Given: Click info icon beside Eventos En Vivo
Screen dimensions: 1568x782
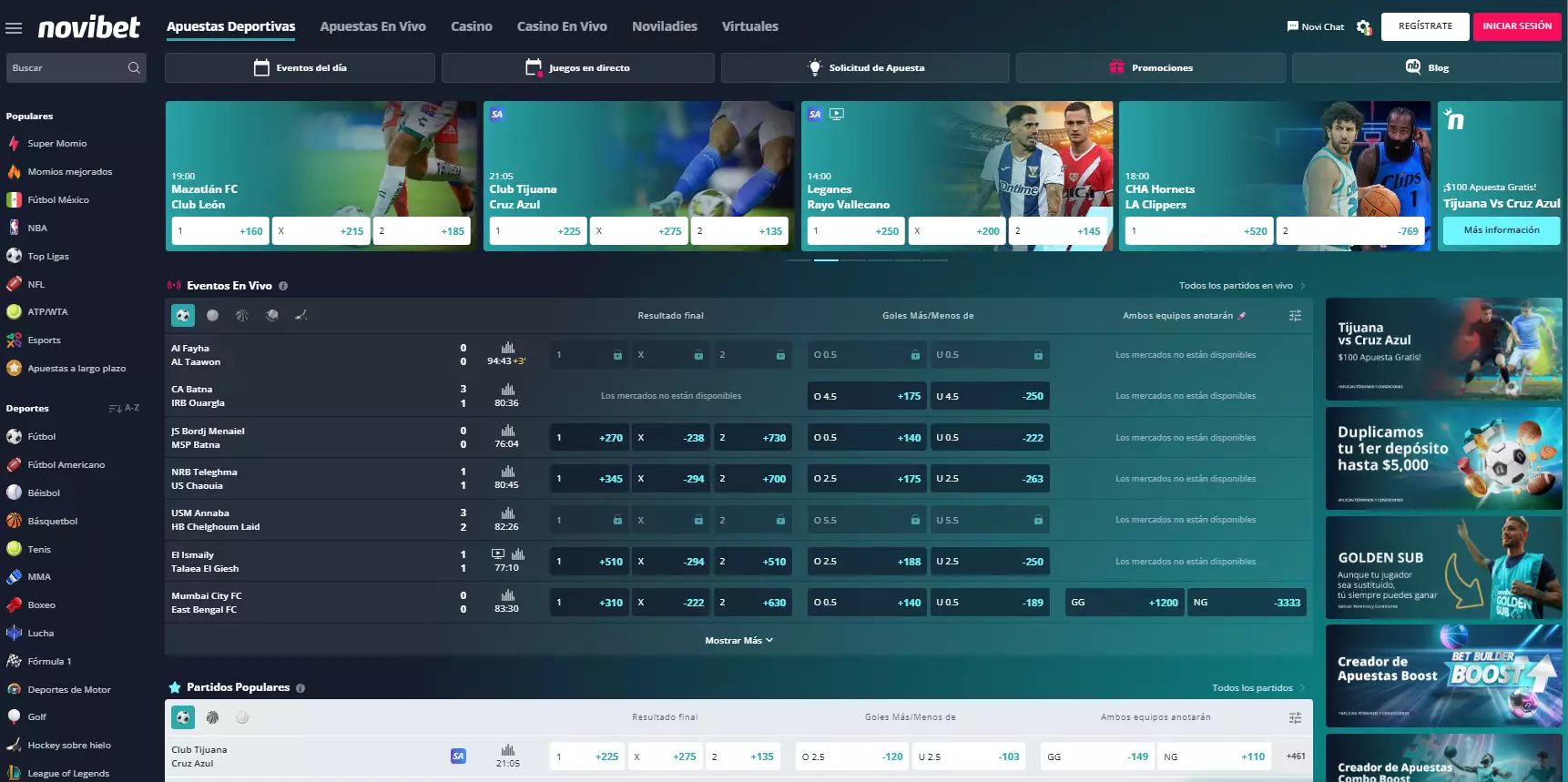Looking at the screenshot, I should pos(283,286).
